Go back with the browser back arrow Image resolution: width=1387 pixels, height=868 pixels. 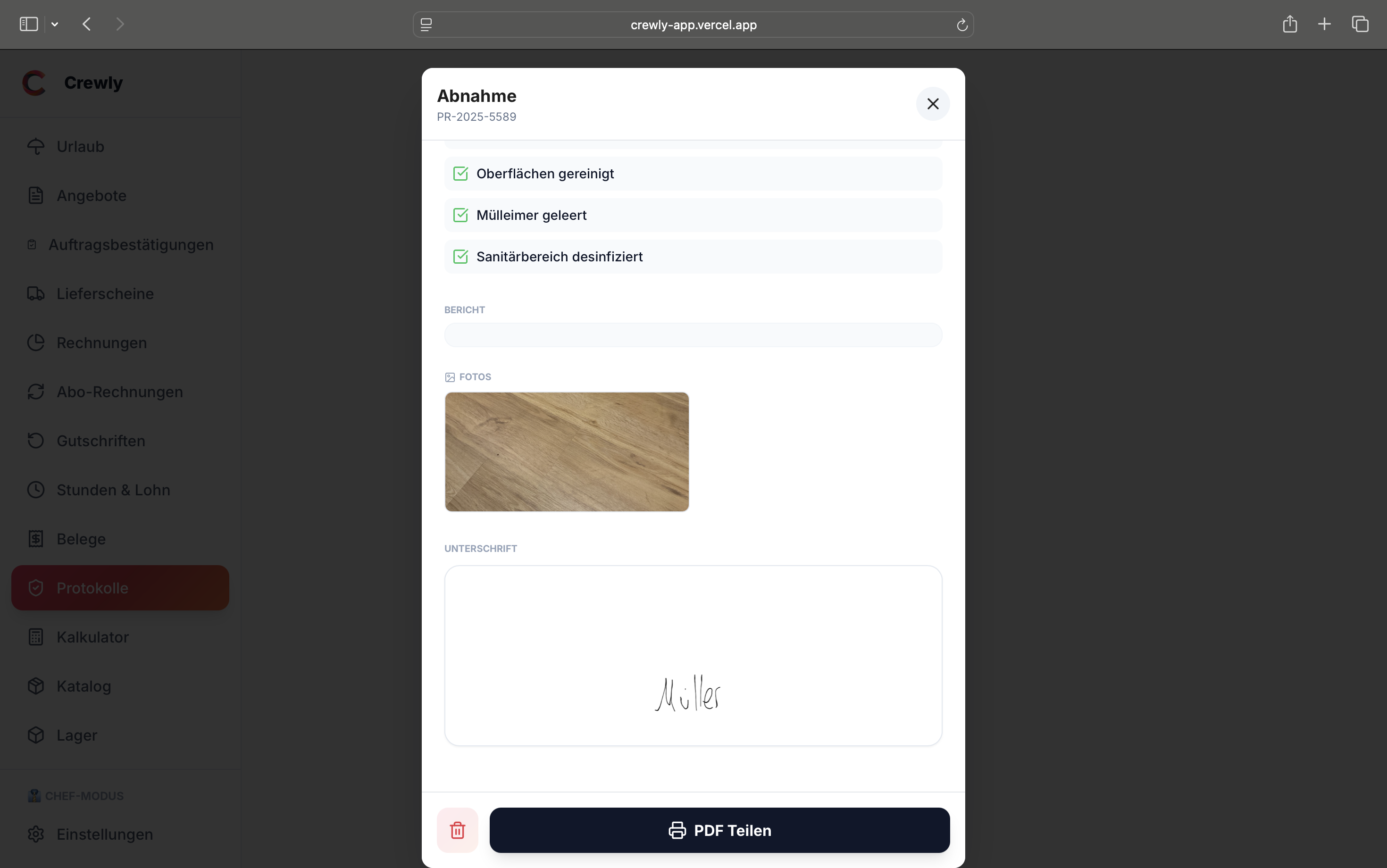click(87, 24)
